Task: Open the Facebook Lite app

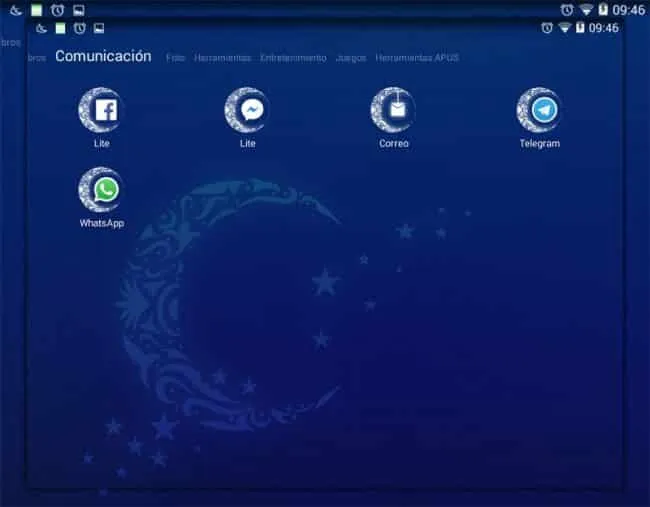Action: pos(101,110)
